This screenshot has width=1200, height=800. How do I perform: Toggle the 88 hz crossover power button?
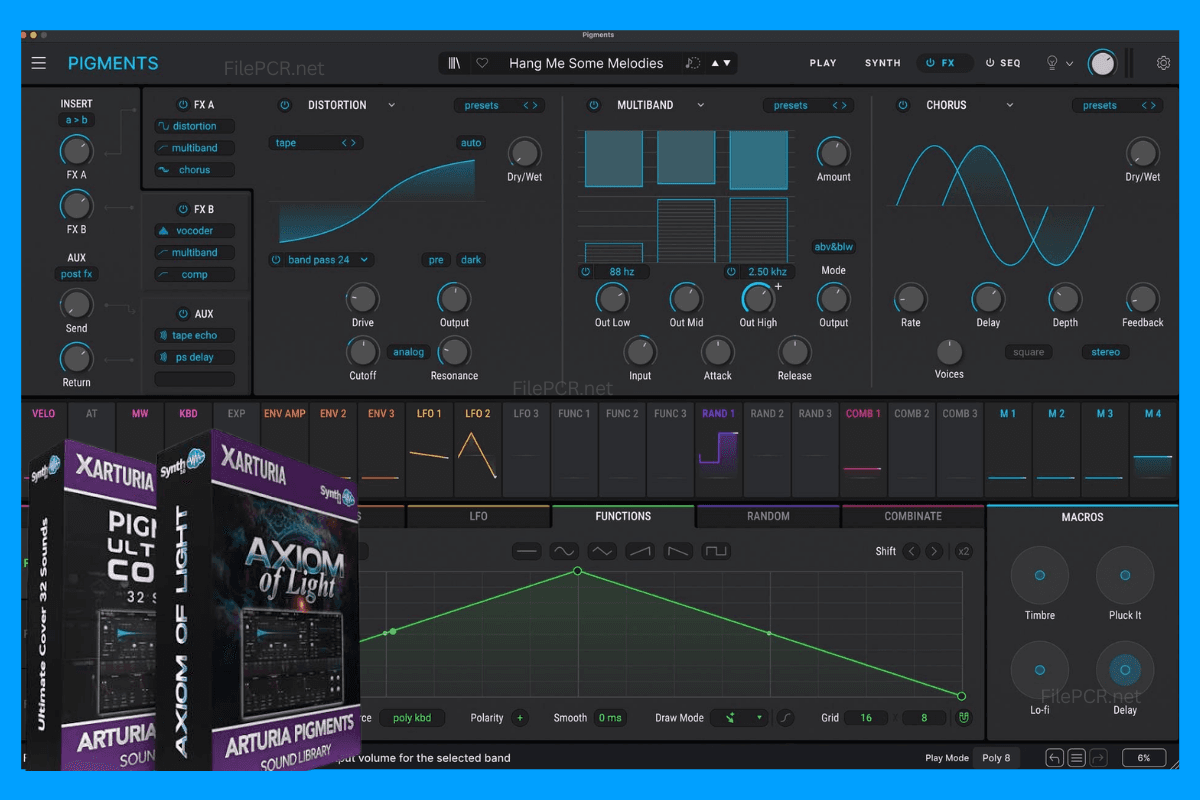click(586, 272)
